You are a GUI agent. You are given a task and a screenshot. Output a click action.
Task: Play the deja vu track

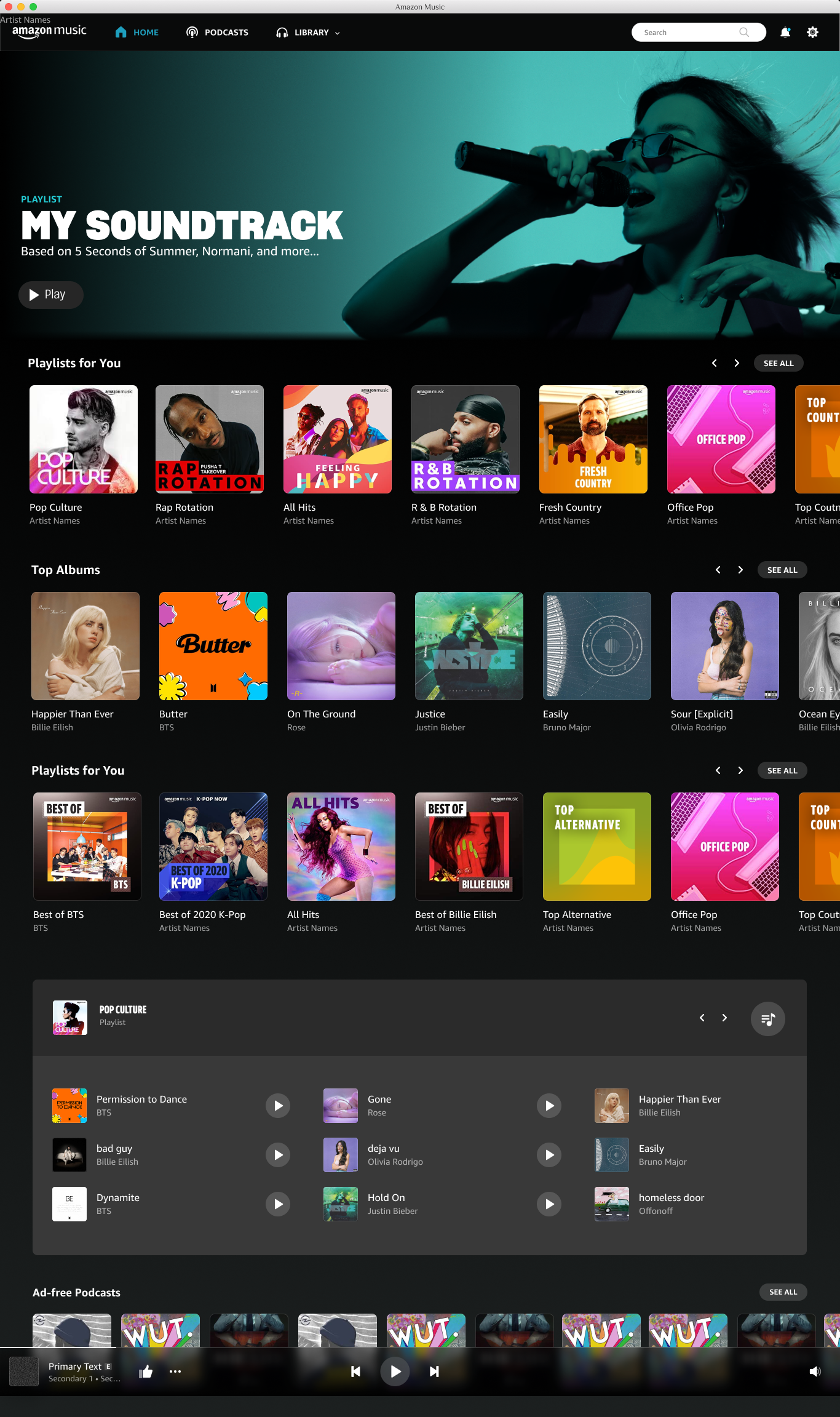(x=549, y=1155)
